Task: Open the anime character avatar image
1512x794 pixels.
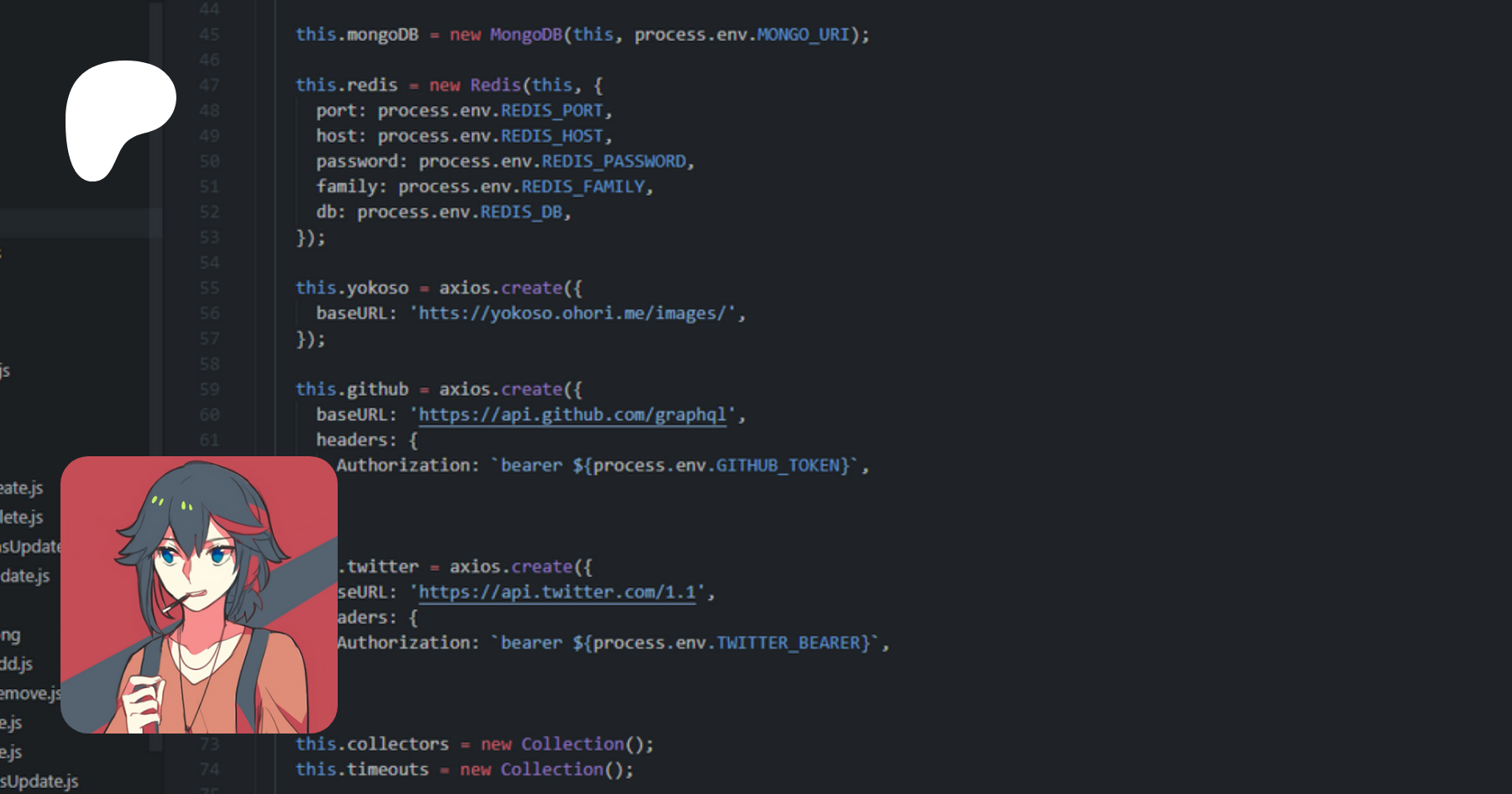Action: click(x=199, y=595)
